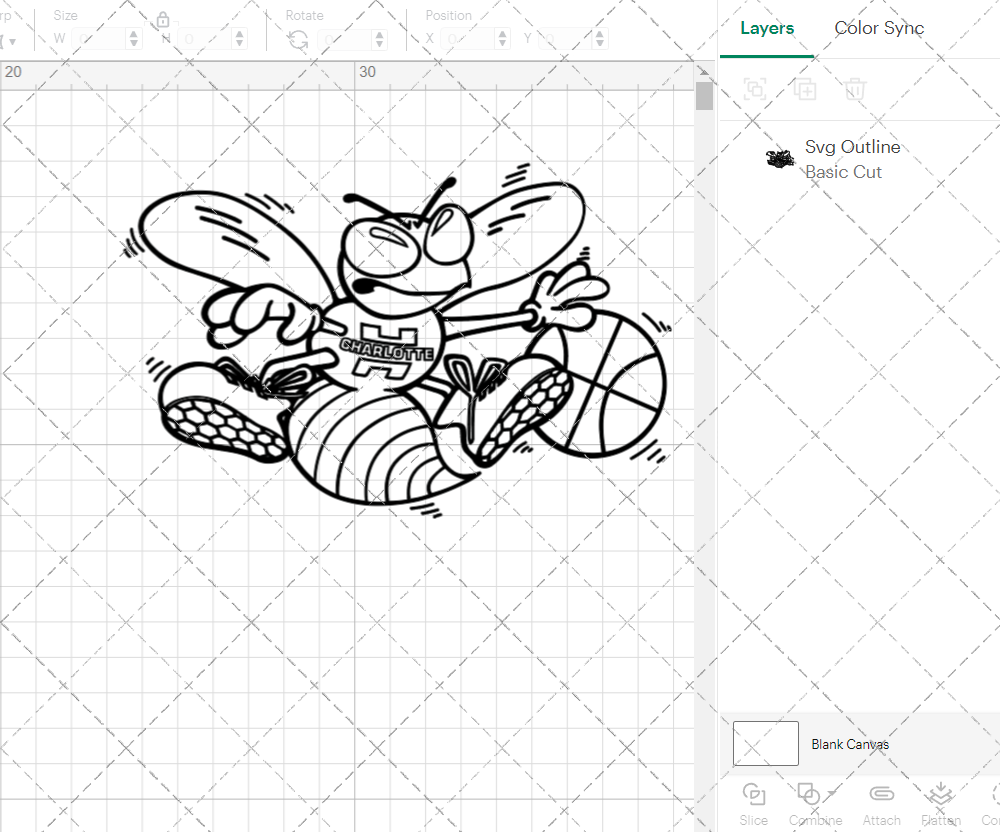Click the Blank Canvas color swatch
Viewport: 1000px width, 832px height.
(765, 743)
